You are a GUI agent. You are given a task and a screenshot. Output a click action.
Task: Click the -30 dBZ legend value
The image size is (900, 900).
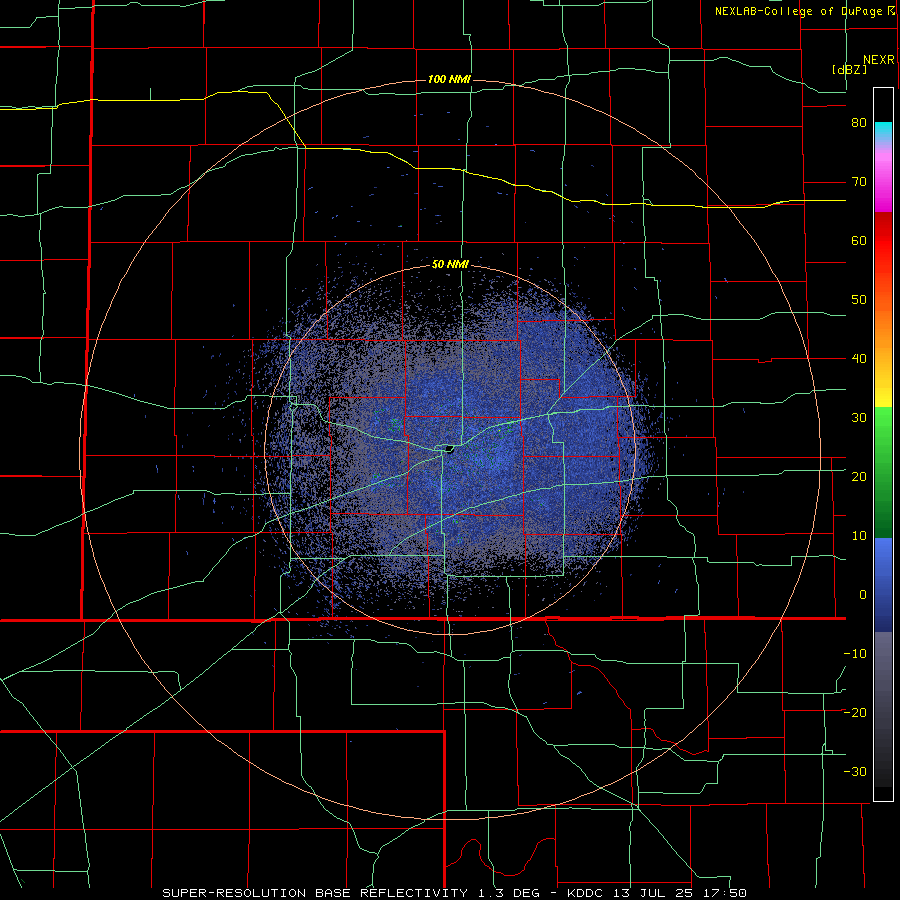(x=855, y=771)
